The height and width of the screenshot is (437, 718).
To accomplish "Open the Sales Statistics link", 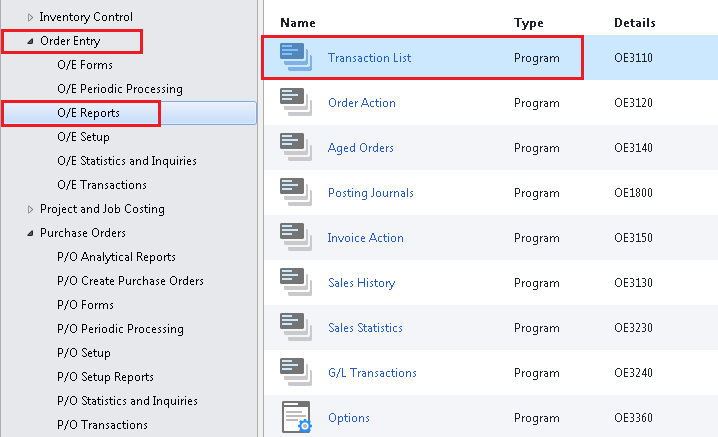I will coord(365,328).
